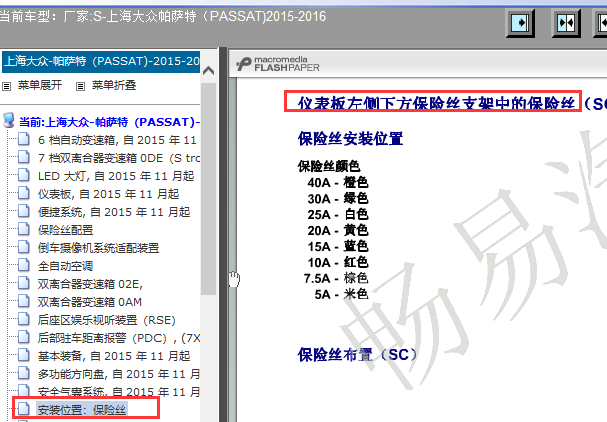This screenshot has height=422, width=607.
Task: Click the document icon beside 倒车摄像机系统适配装置
Action: [x=24, y=247]
